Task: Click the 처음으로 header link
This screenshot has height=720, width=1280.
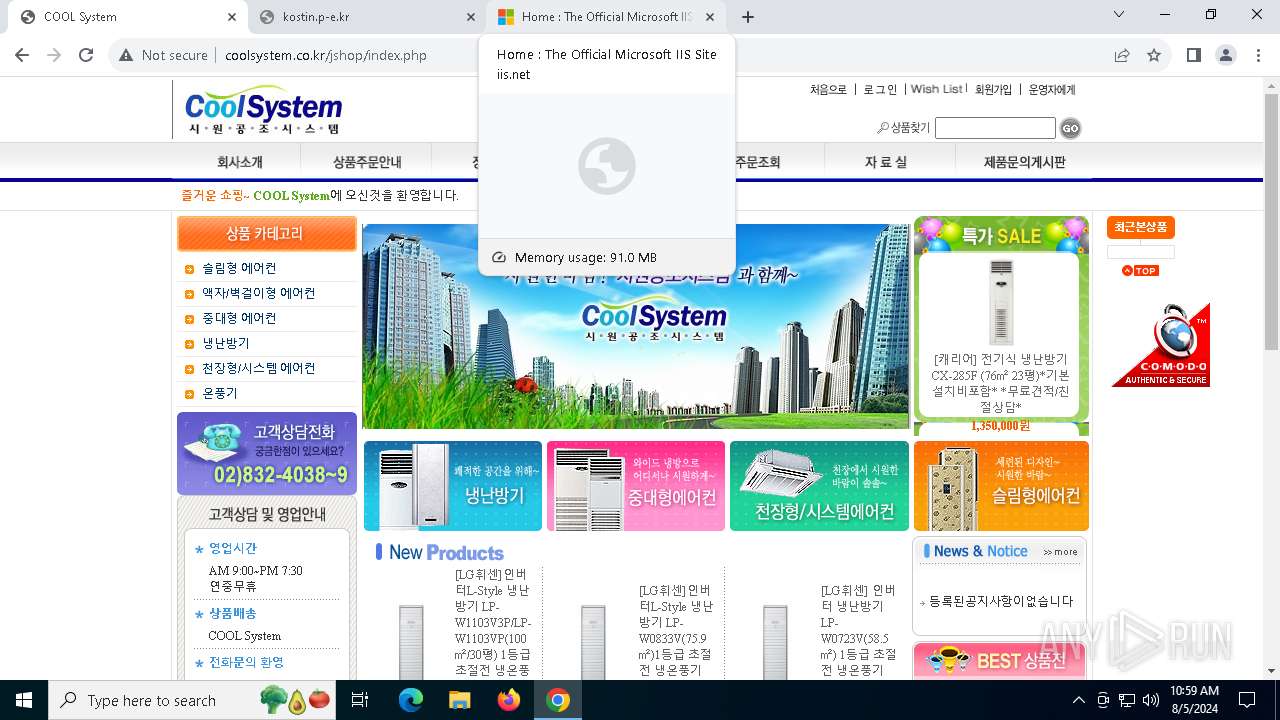Action: [x=828, y=90]
